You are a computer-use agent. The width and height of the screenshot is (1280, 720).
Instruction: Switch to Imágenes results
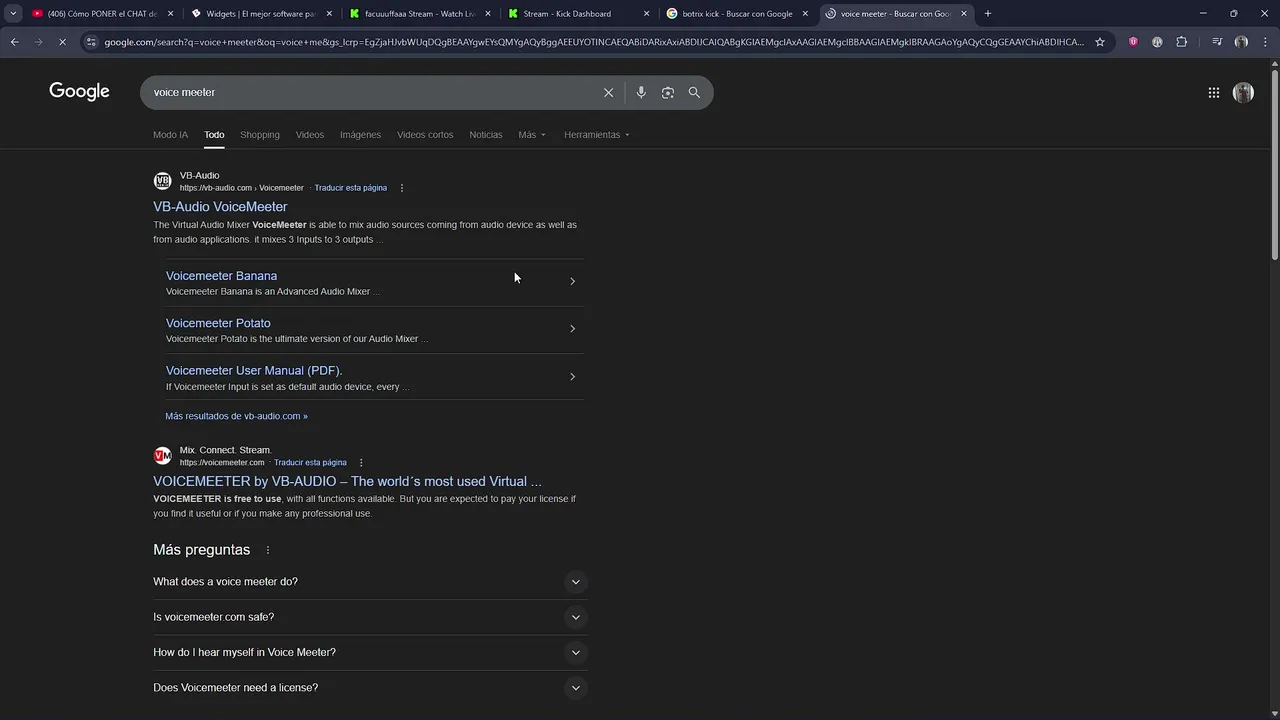tap(360, 134)
